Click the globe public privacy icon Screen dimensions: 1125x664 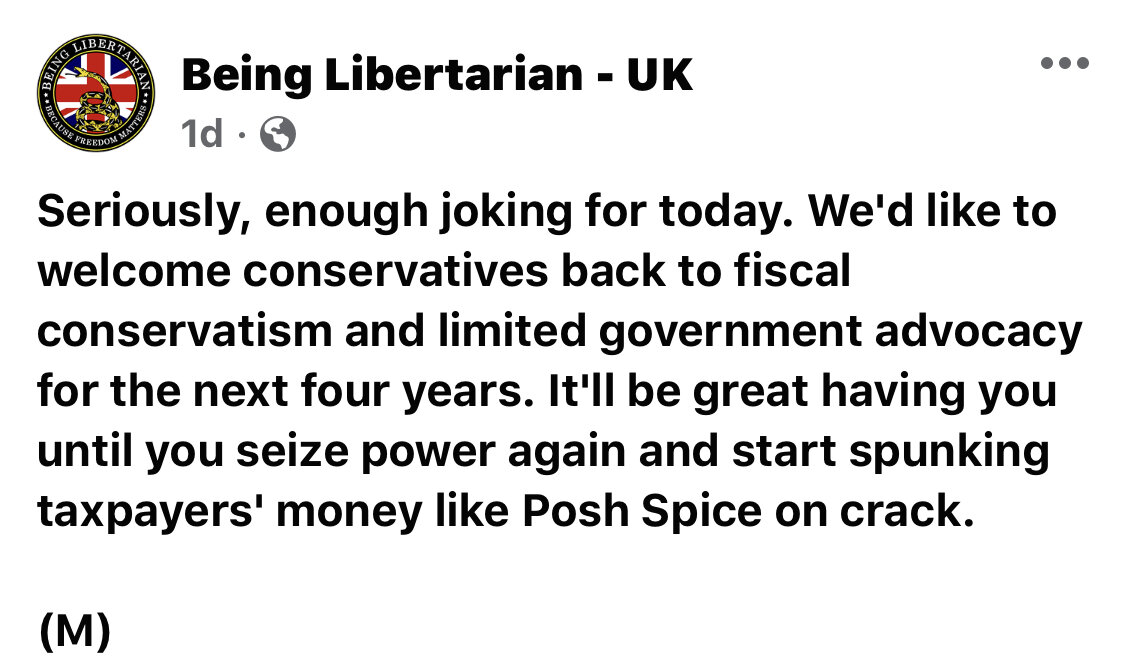pyautogui.click(x=278, y=134)
